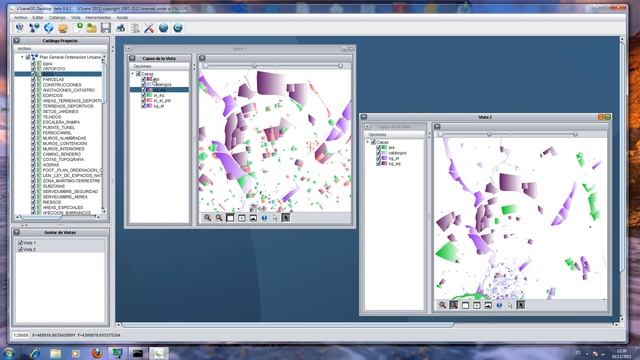The image size is (640, 360).
Task: Click the network nodes icon in main toolbar
Action: click(x=34, y=28)
